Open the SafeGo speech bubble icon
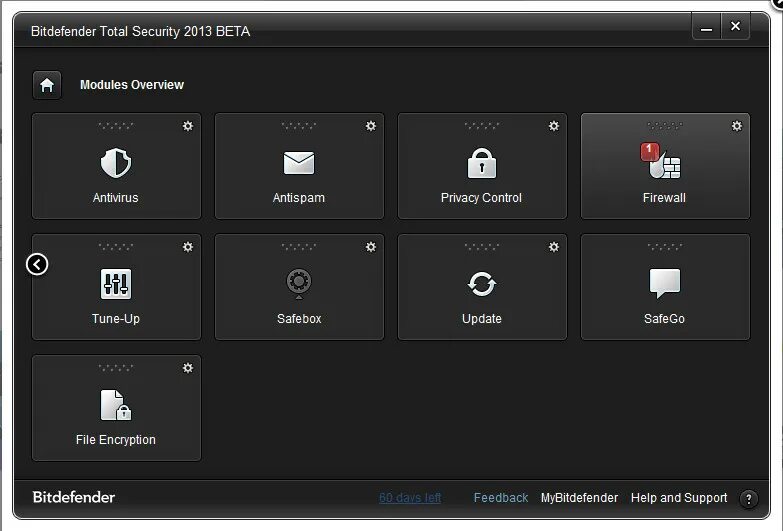Screen dimensions: 783x531 pyautogui.click(x=665, y=283)
